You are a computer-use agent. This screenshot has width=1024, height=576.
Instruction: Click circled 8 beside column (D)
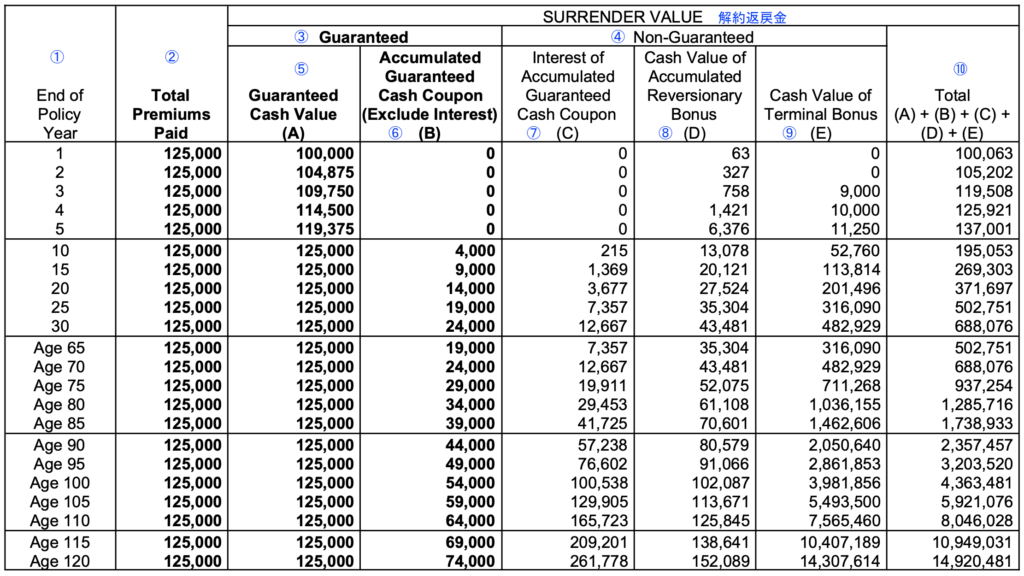click(x=665, y=133)
